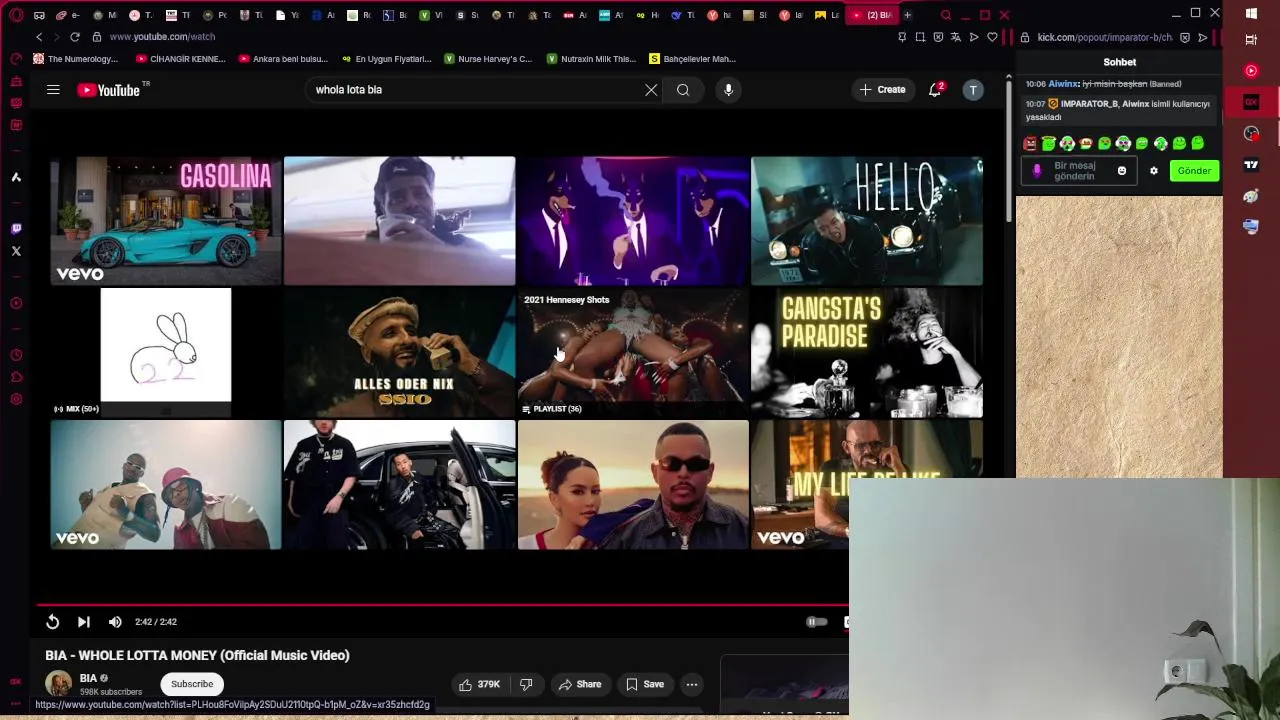Screen dimensions: 1280x720
Task: Clear the YouTube search box text
Action: point(651,90)
